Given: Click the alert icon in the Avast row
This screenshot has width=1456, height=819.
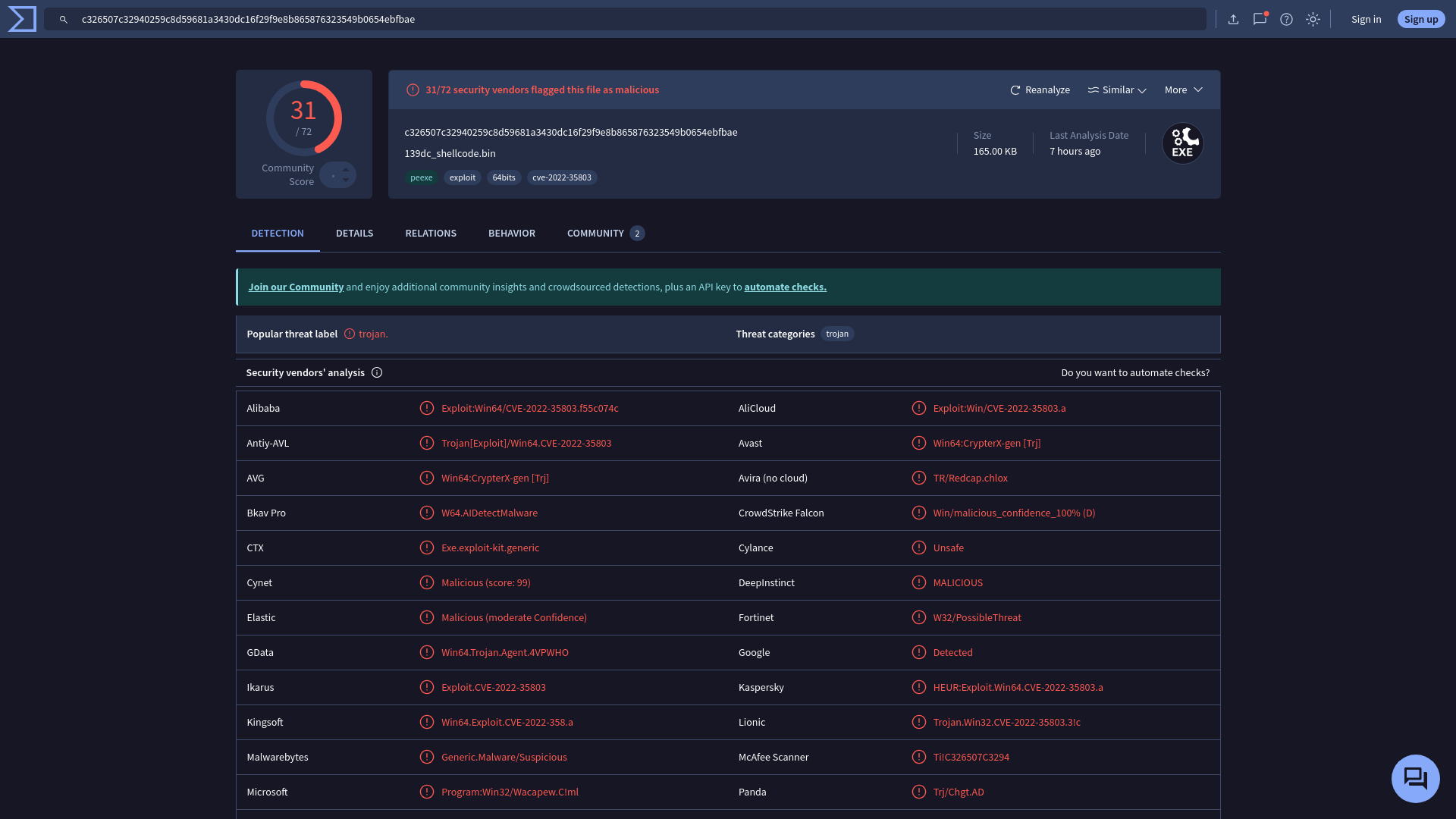Looking at the screenshot, I should click(x=919, y=443).
